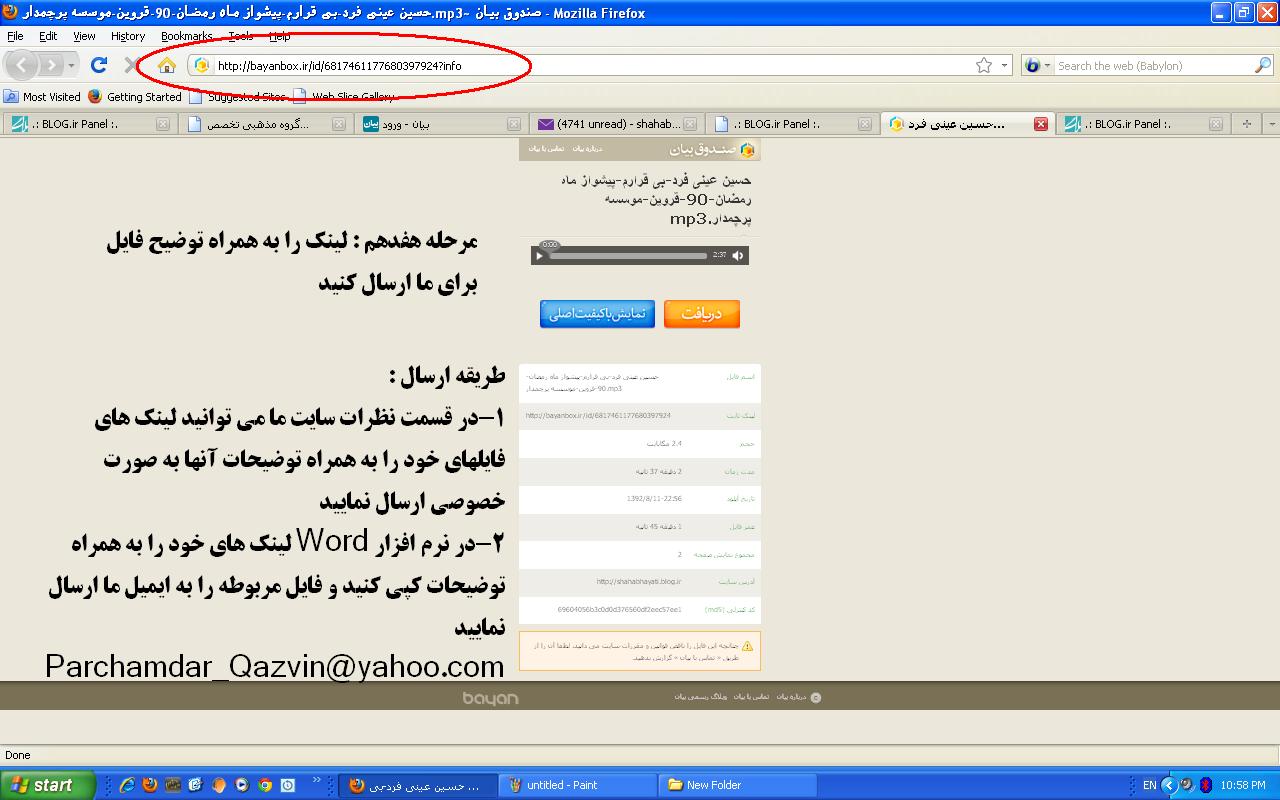Open the Getting Started bookmark
The height and width of the screenshot is (800, 1280).
(135, 97)
